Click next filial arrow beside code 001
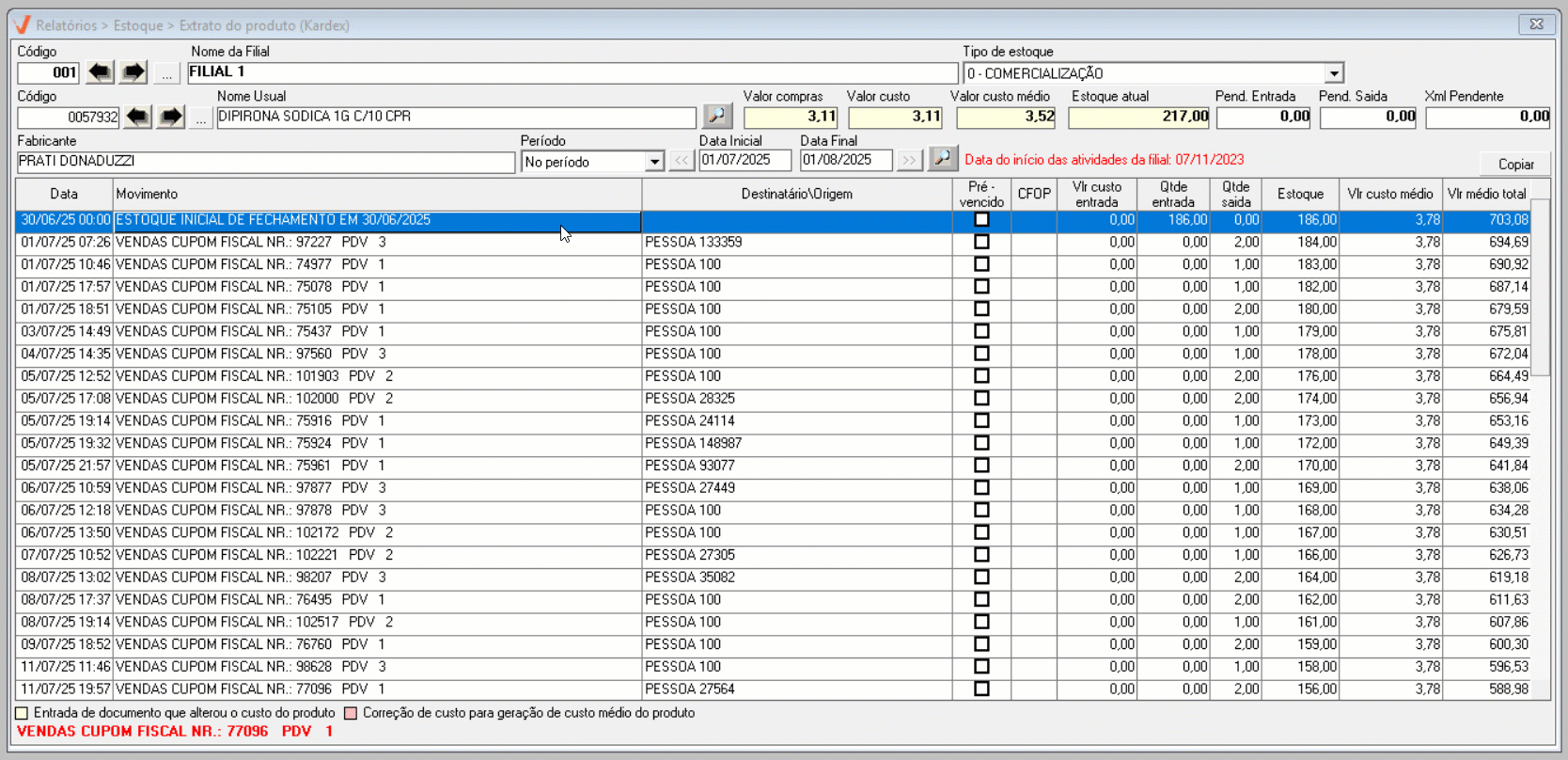 point(133,72)
